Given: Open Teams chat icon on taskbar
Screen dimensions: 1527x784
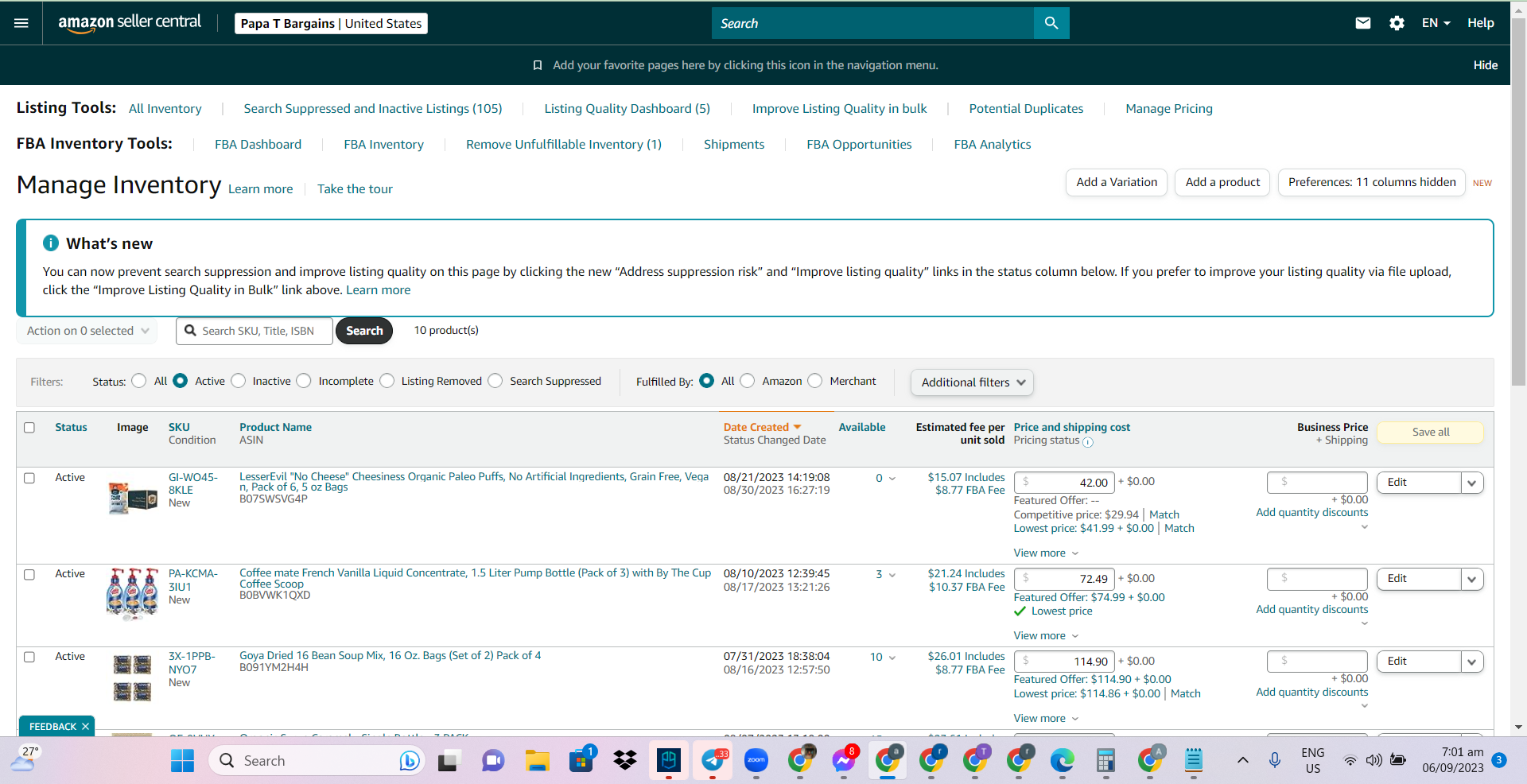Looking at the screenshot, I should pos(493,761).
